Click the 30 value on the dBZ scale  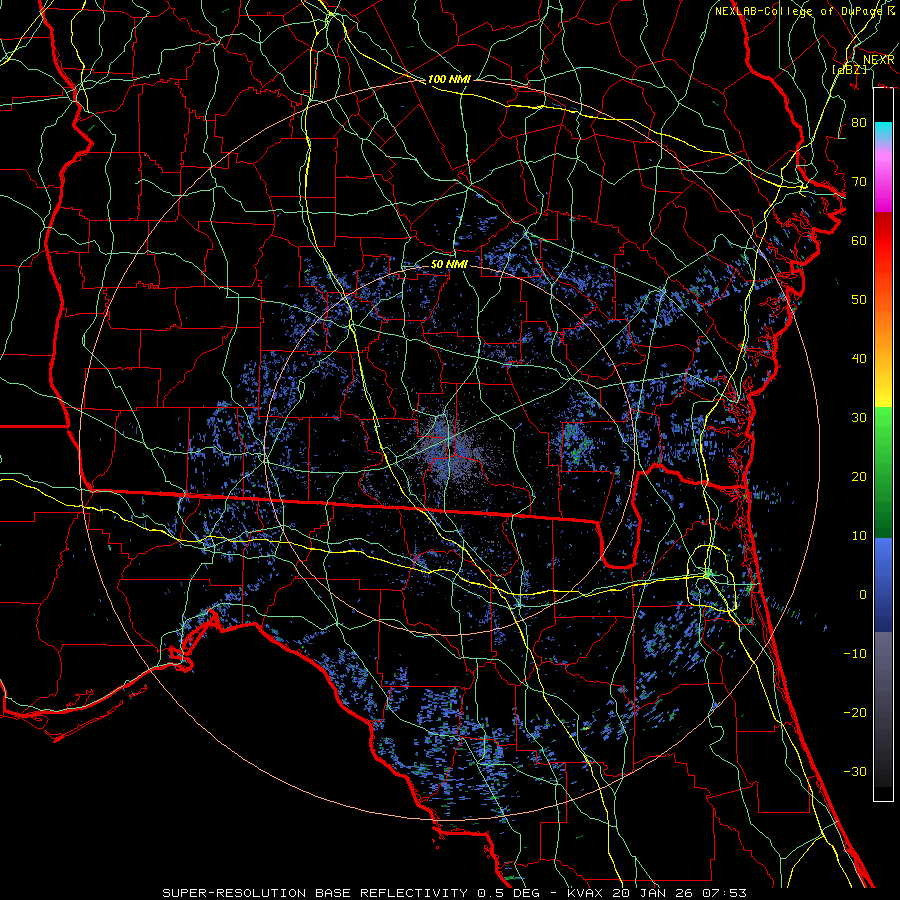click(859, 418)
